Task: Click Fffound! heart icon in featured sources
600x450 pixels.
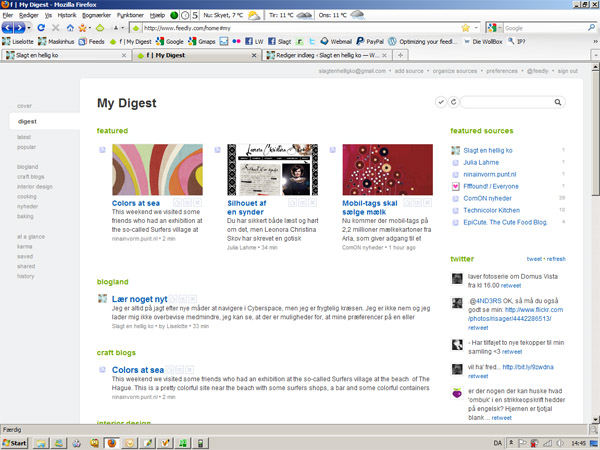Action: tap(455, 186)
